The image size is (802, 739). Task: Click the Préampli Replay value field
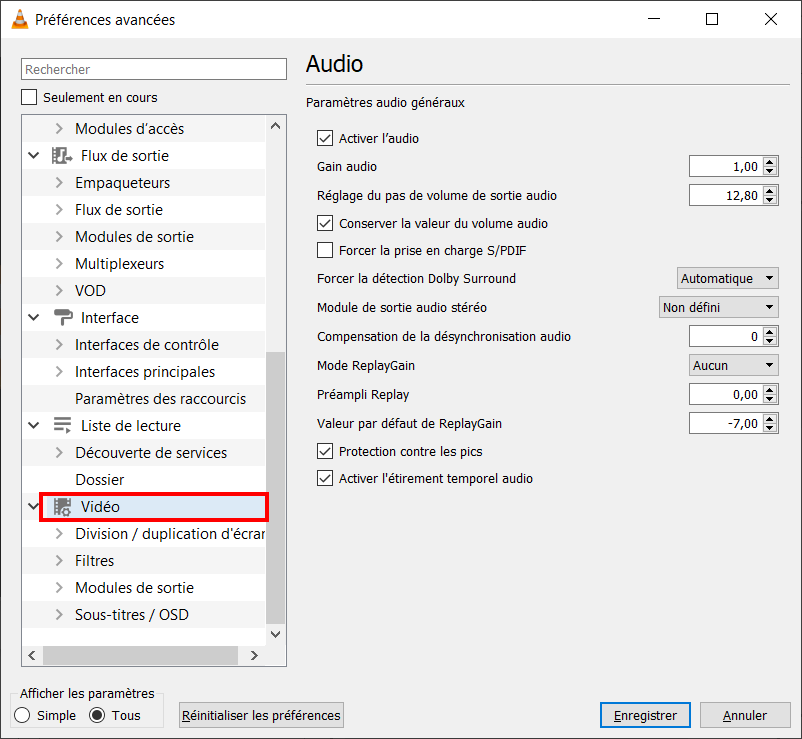tap(726, 394)
